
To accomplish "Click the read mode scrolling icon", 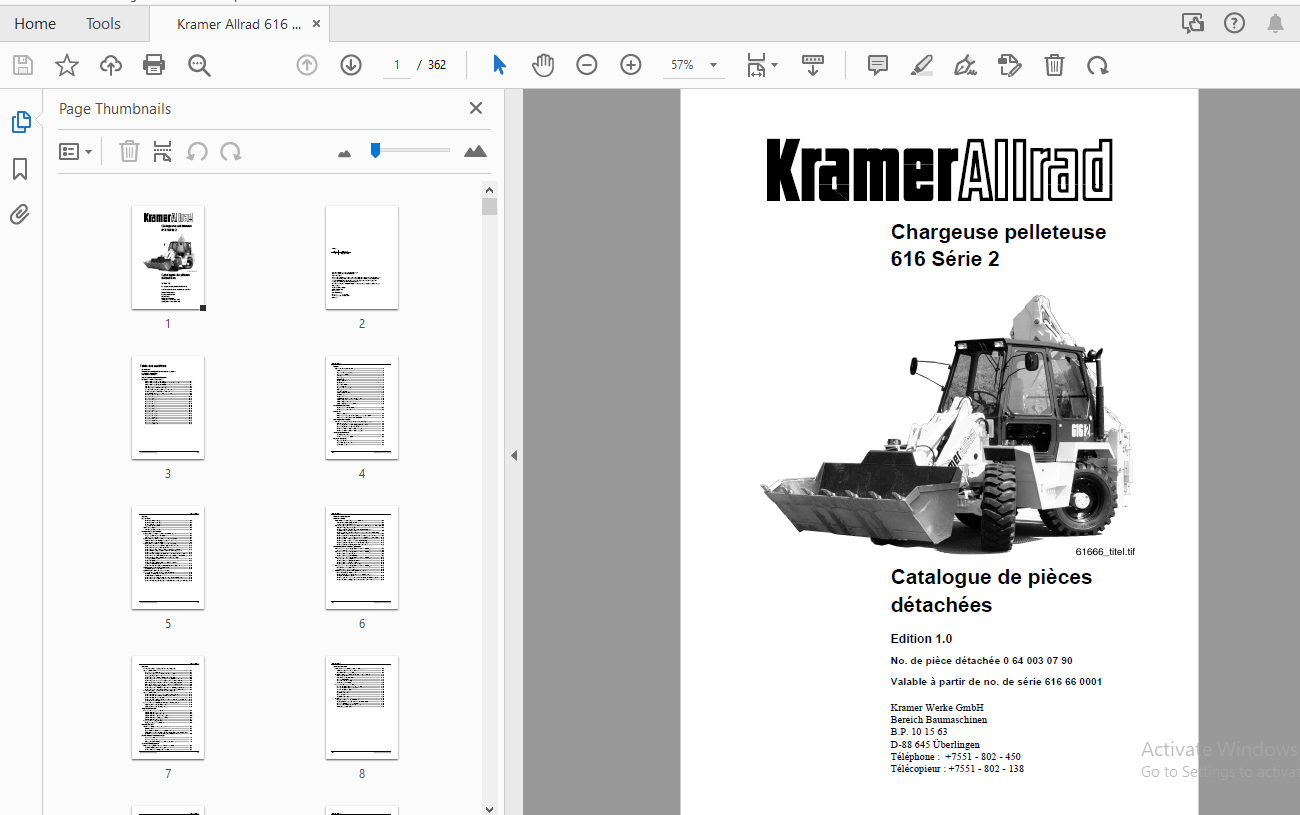I will coord(813,65).
